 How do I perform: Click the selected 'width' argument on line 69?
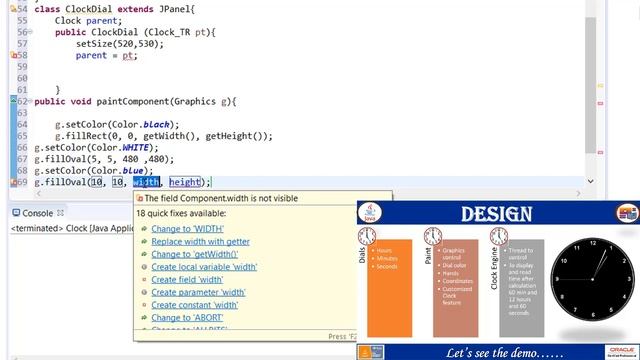tap(146, 182)
